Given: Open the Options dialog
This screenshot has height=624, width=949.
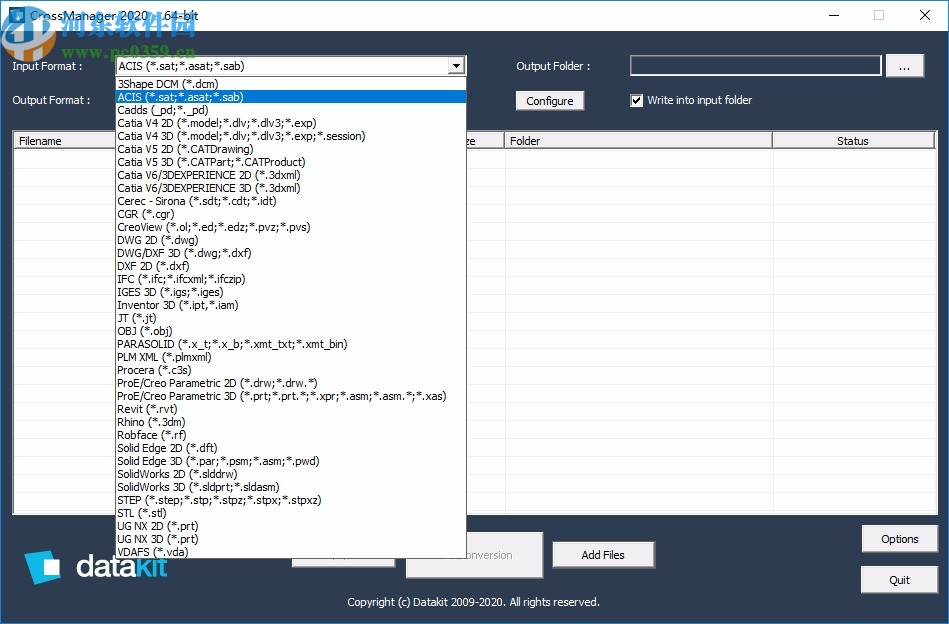Looking at the screenshot, I should pos(899,539).
